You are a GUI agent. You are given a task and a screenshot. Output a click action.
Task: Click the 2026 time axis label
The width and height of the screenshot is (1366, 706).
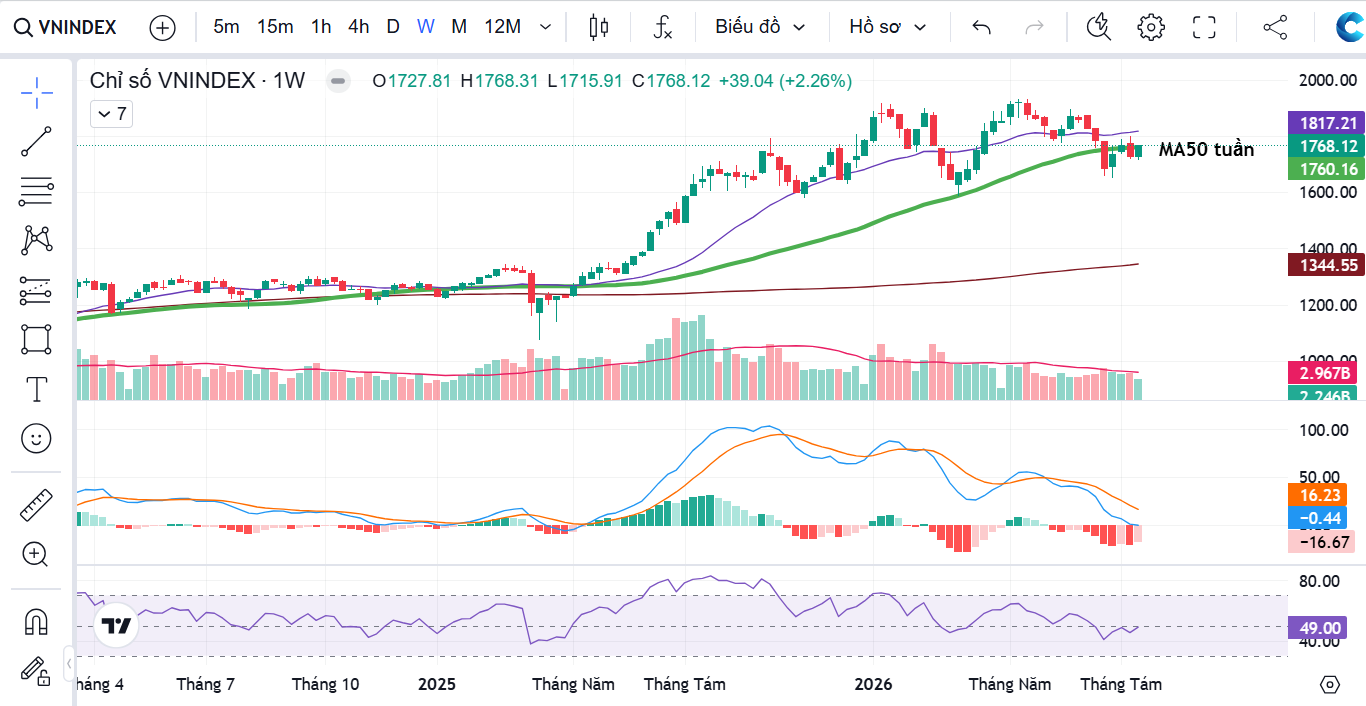[873, 685]
